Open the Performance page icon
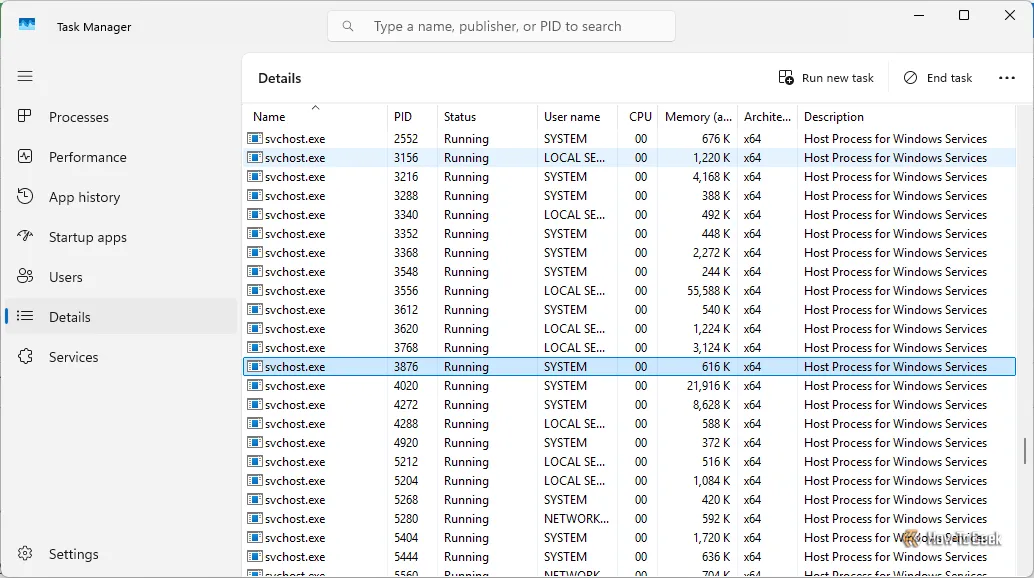Image resolution: width=1034 pixels, height=578 pixels. tap(26, 157)
